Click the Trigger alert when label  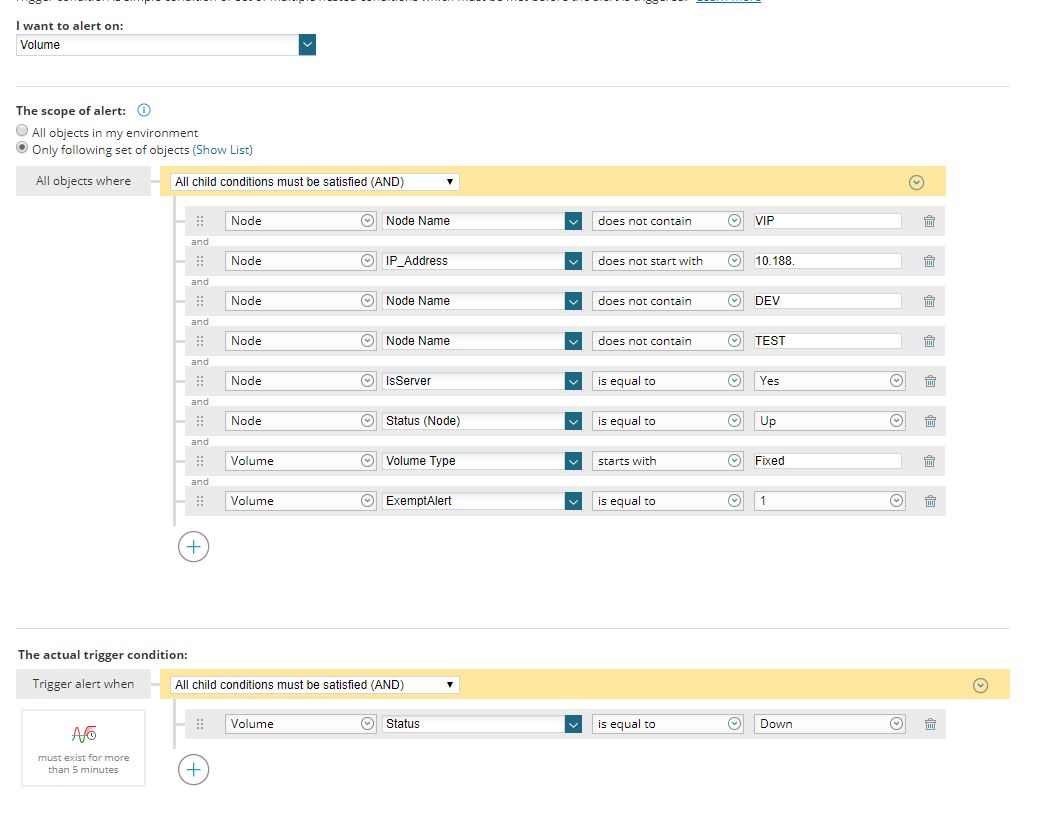(83, 684)
